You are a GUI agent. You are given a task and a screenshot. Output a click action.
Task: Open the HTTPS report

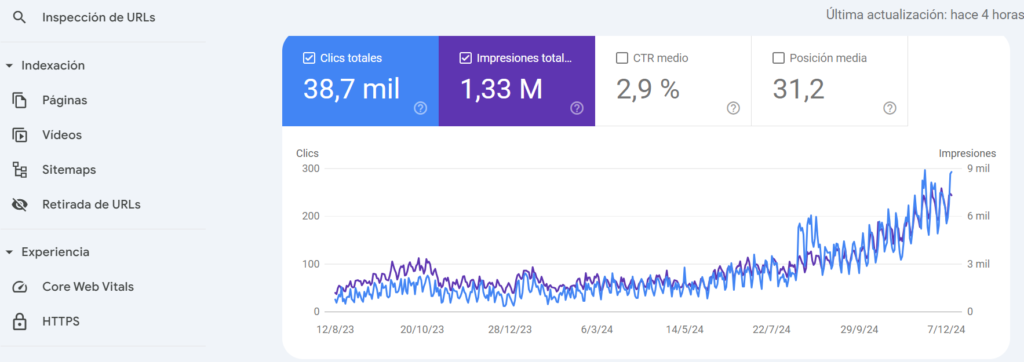pyautogui.click(x=61, y=321)
